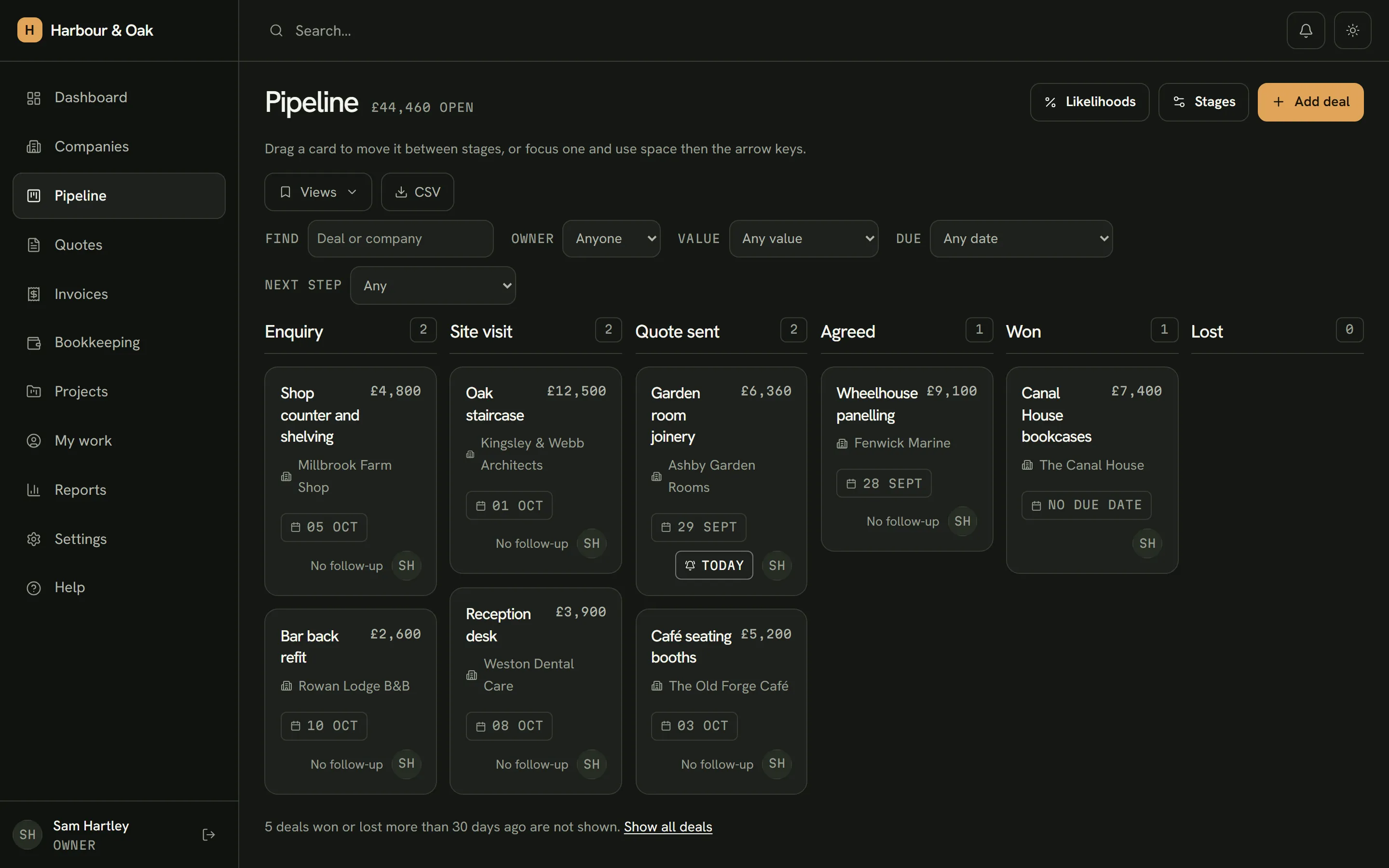Click the Settings gear icon in sidebar
The width and height of the screenshot is (1389, 868).
pos(34,539)
